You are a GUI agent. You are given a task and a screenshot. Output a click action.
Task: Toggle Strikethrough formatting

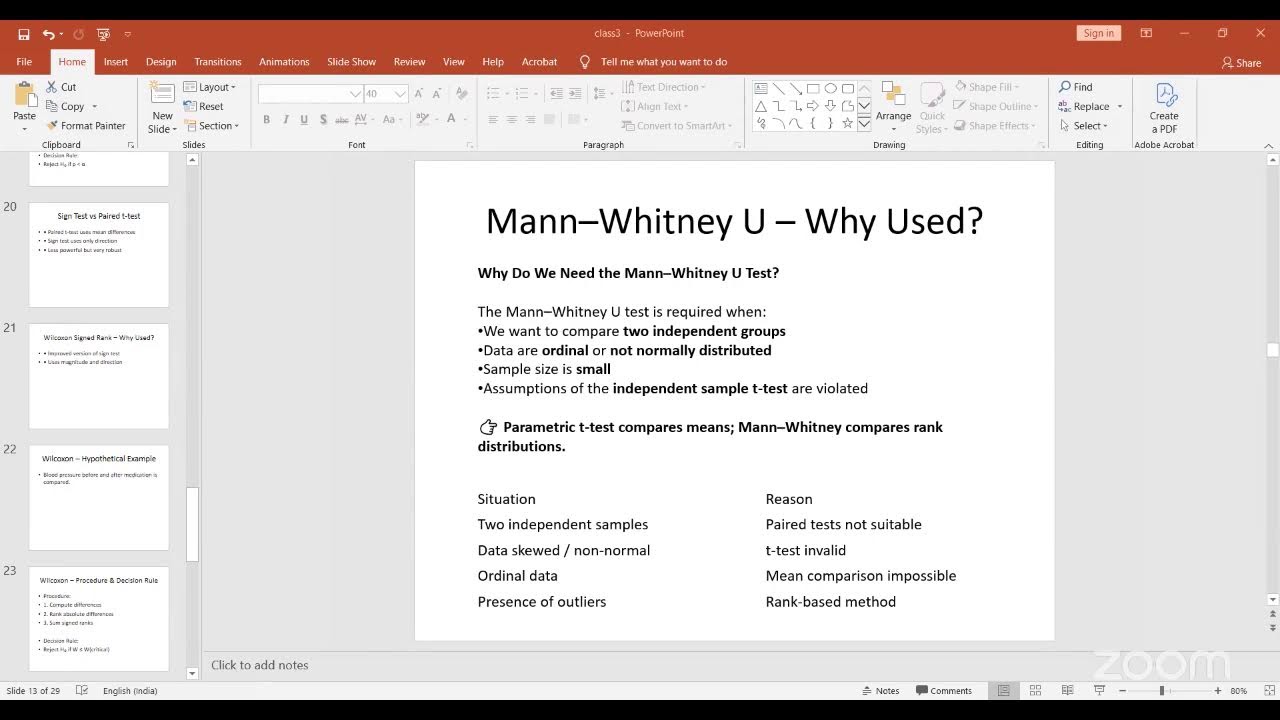pyautogui.click(x=342, y=119)
